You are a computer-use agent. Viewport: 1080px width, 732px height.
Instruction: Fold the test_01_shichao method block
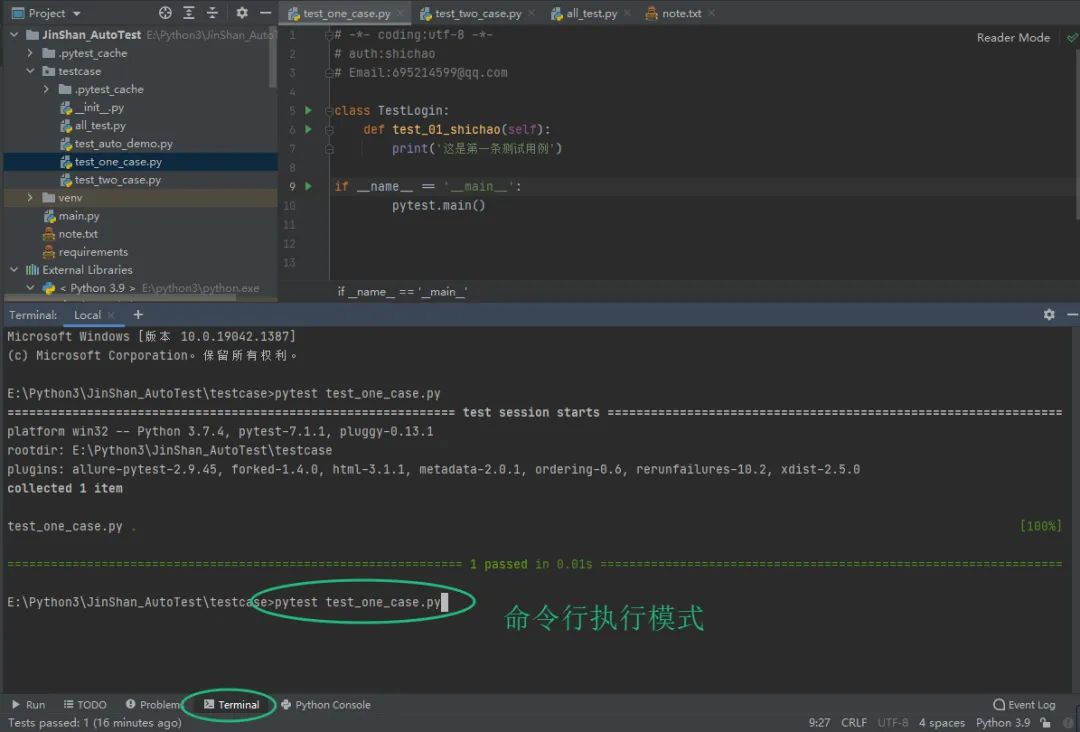point(329,129)
